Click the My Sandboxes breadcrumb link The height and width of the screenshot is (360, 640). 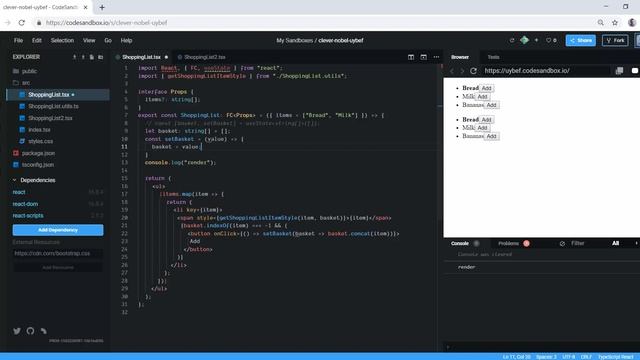tap(294, 40)
